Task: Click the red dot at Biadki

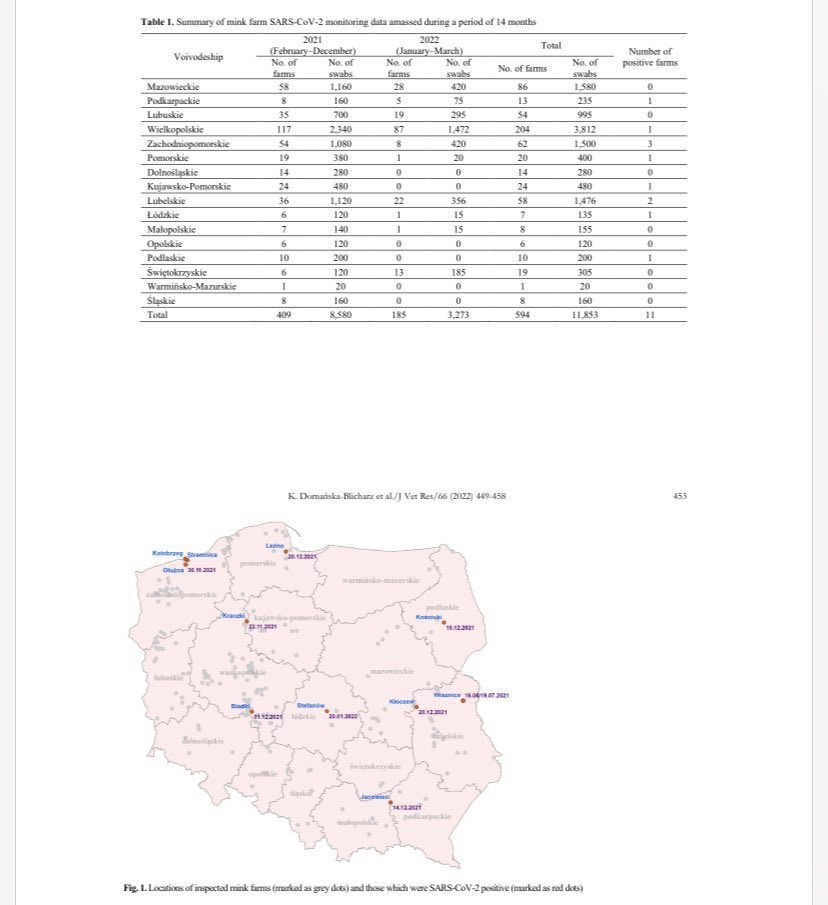Action: tap(251, 712)
